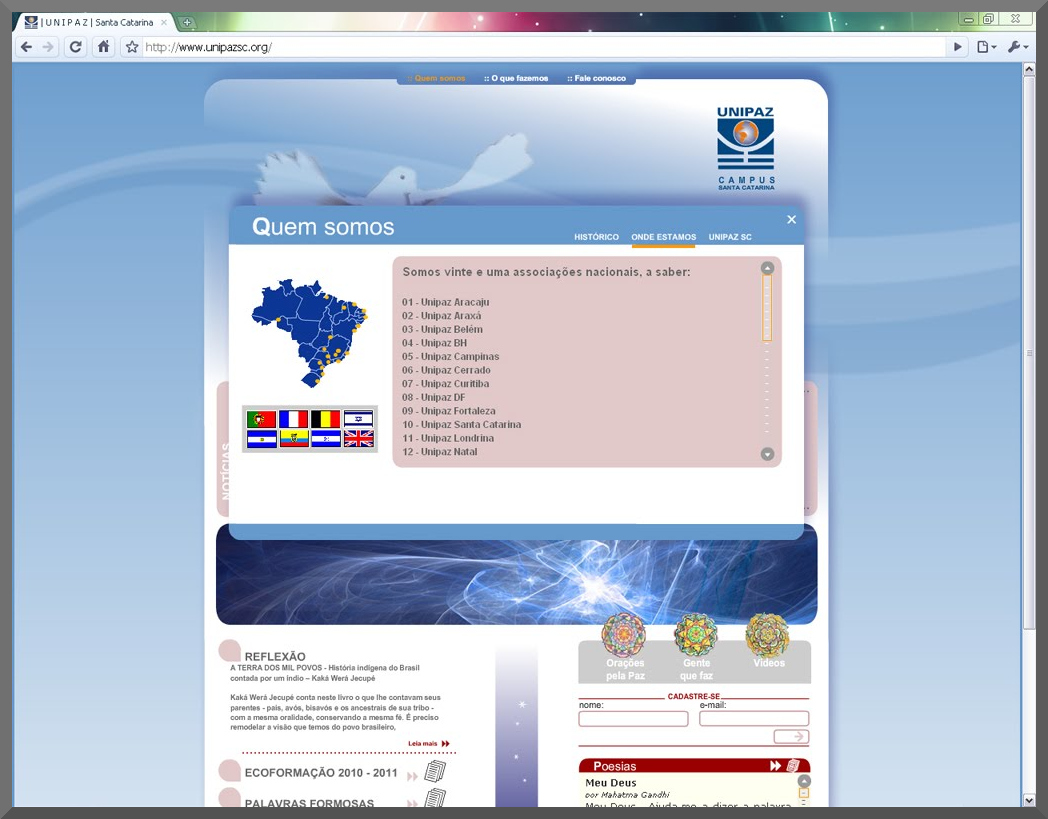Focus the e-mail input field
The width and height of the screenshot is (1048, 819).
click(x=754, y=719)
